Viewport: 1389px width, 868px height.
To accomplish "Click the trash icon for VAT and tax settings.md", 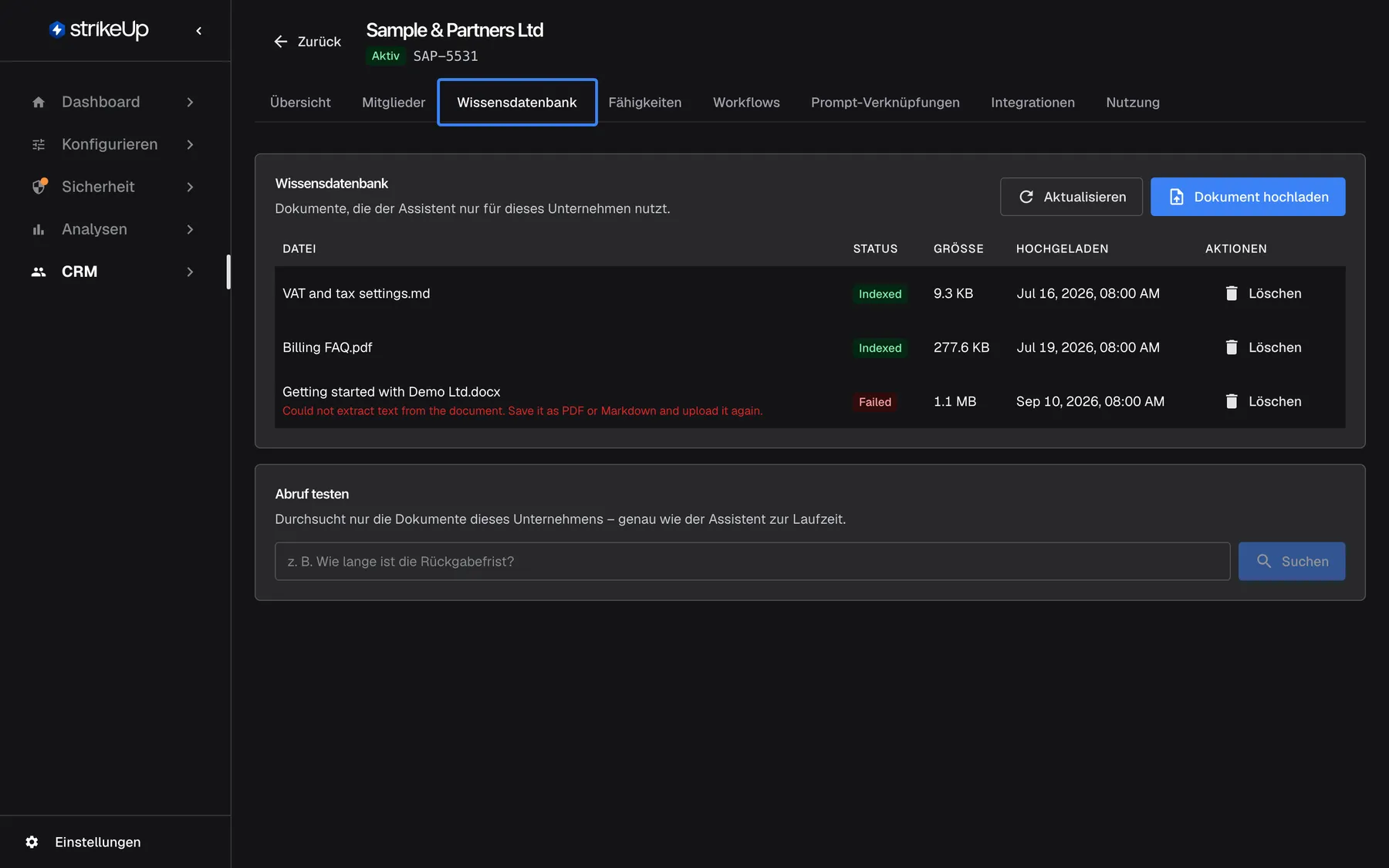I will coord(1232,293).
